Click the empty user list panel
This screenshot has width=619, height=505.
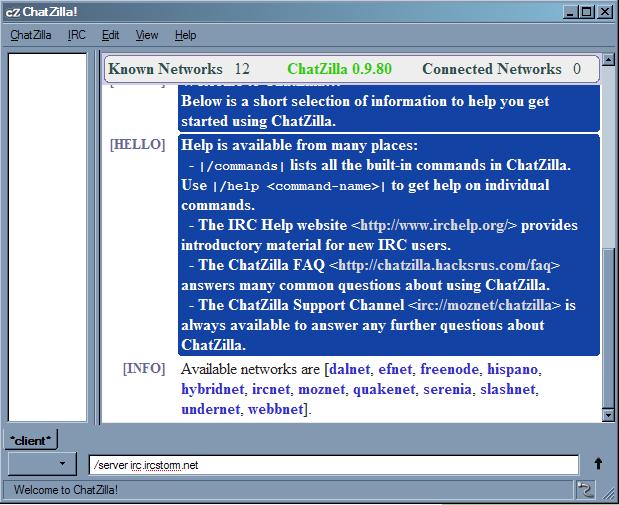[x=47, y=237]
